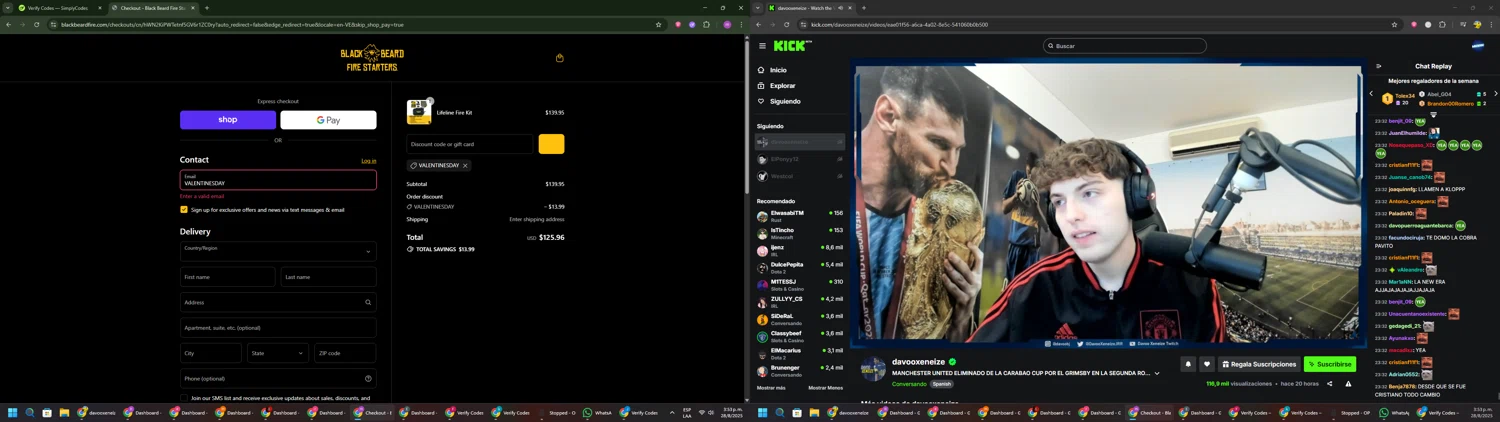This screenshot has height=422, width=1500.
Task: Click the Spanish language tag under stream title
Action: [941, 384]
